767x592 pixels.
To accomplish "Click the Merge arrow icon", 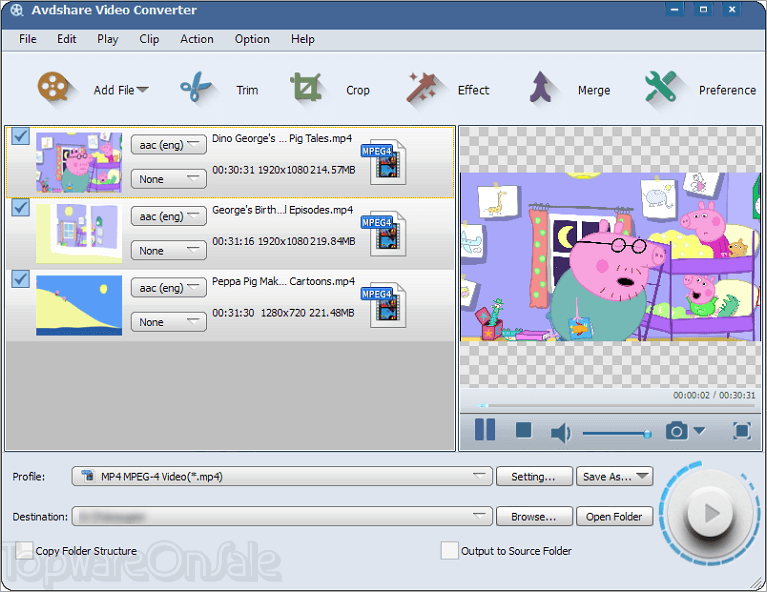I will pos(541,87).
